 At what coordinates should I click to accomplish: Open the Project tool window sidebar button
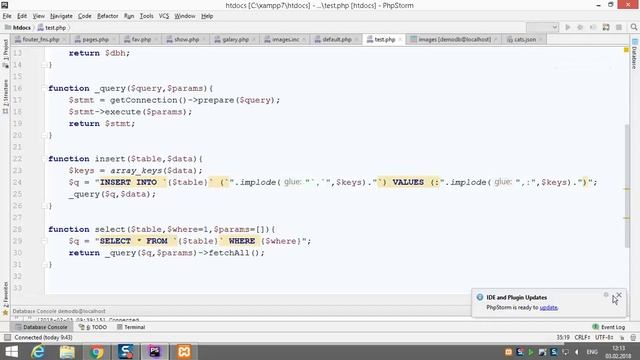(5, 53)
